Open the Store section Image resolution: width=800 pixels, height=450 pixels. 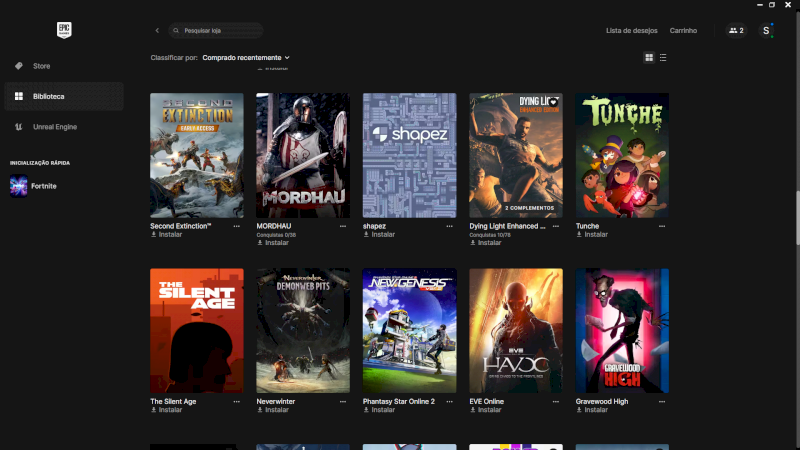click(x=64, y=66)
